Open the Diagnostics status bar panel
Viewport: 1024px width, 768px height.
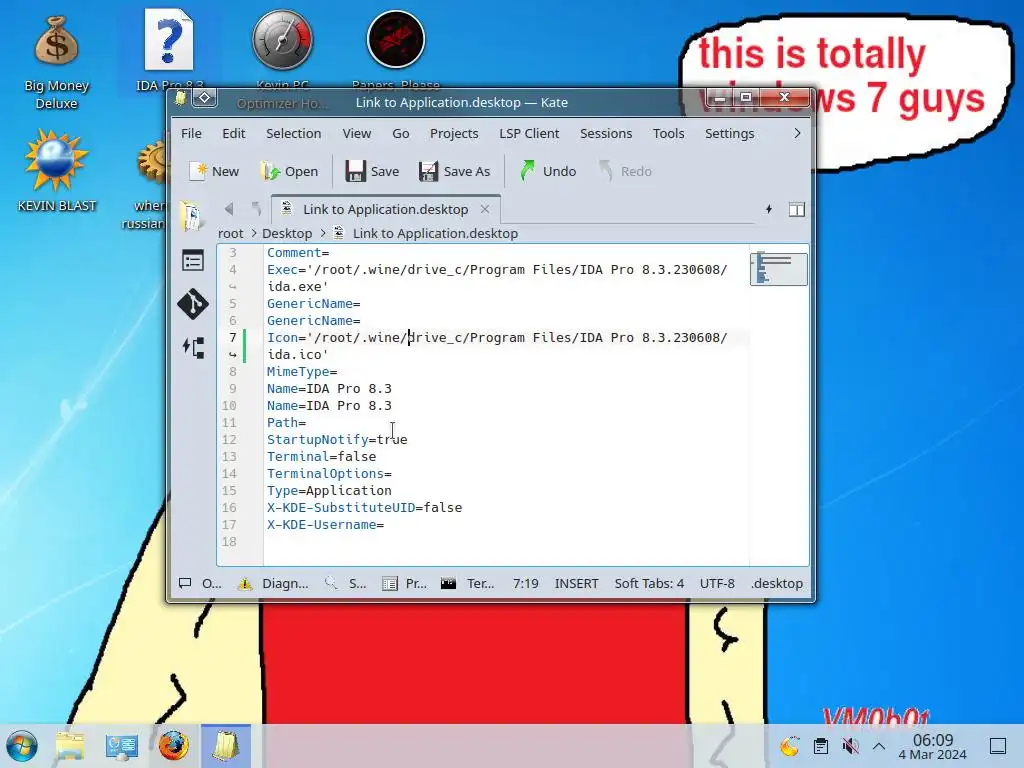(273, 583)
